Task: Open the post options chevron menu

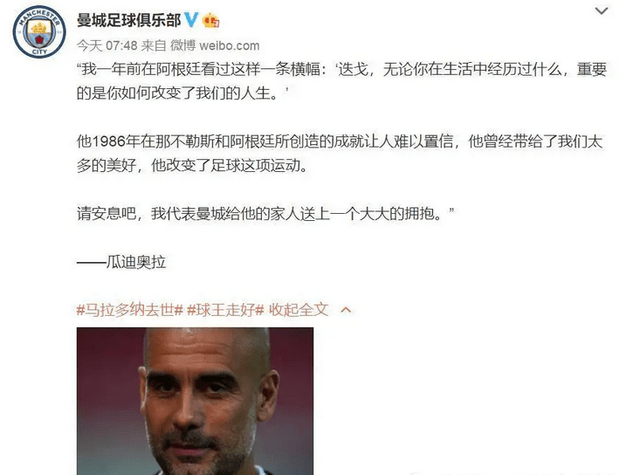Action: 601,11
